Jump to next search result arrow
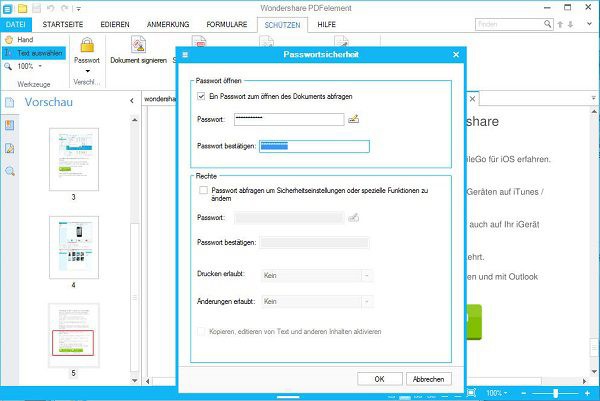 pos(571,24)
